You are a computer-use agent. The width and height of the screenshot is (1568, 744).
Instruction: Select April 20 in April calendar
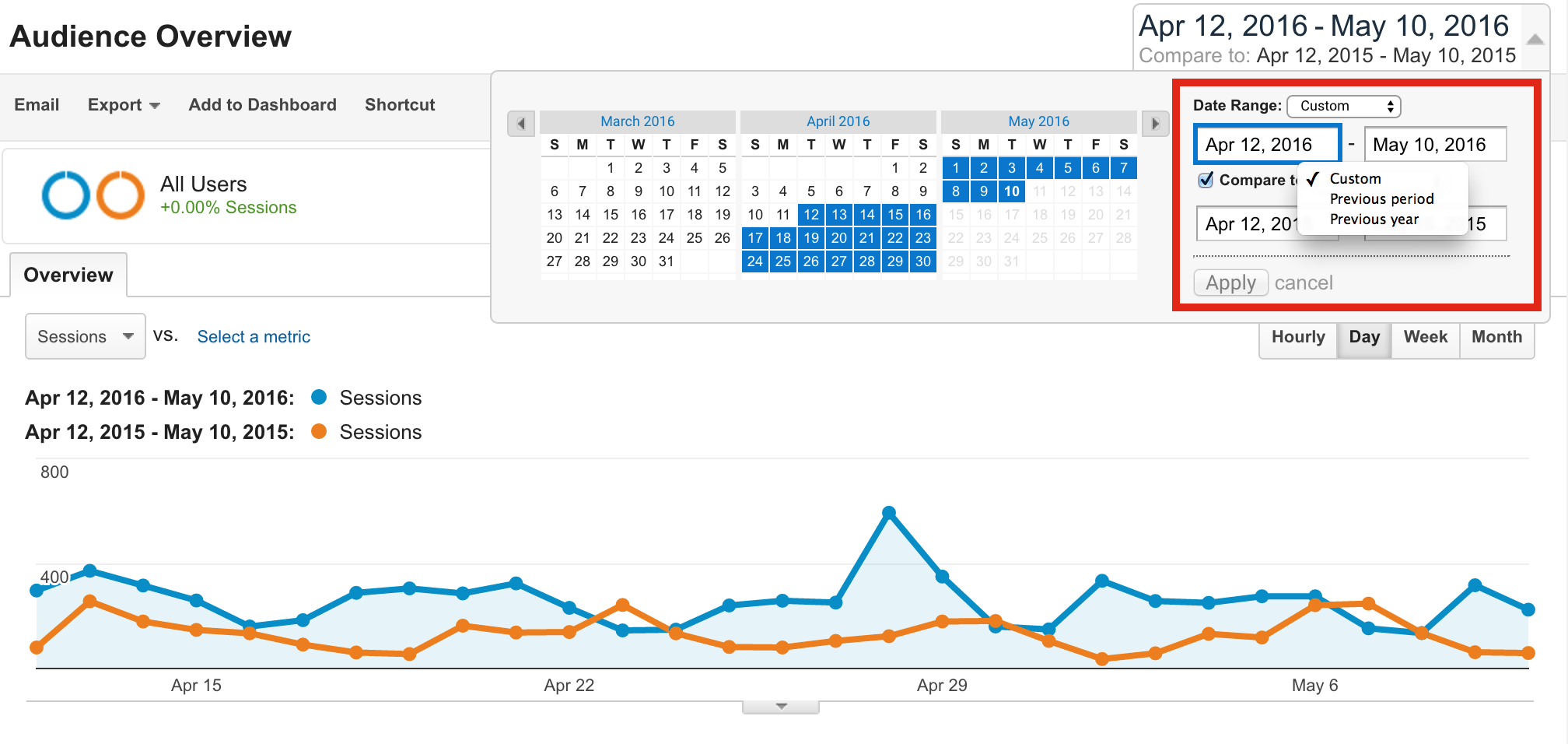[x=839, y=238]
